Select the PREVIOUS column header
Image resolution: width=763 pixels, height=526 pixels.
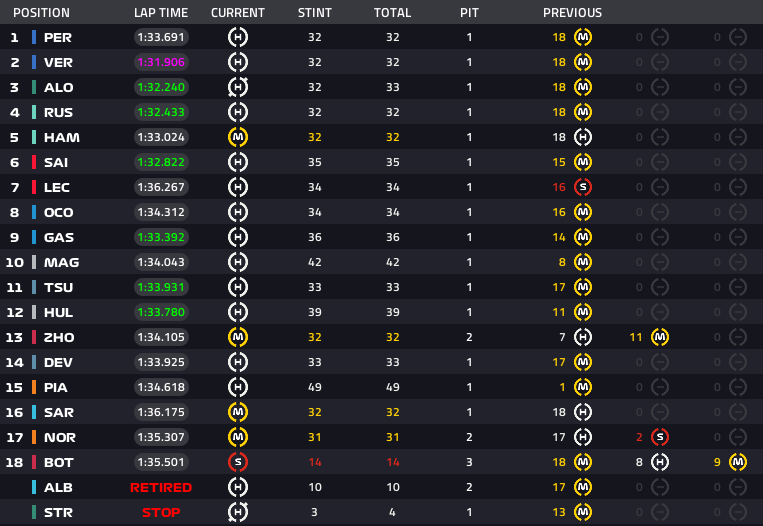click(x=572, y=13)
